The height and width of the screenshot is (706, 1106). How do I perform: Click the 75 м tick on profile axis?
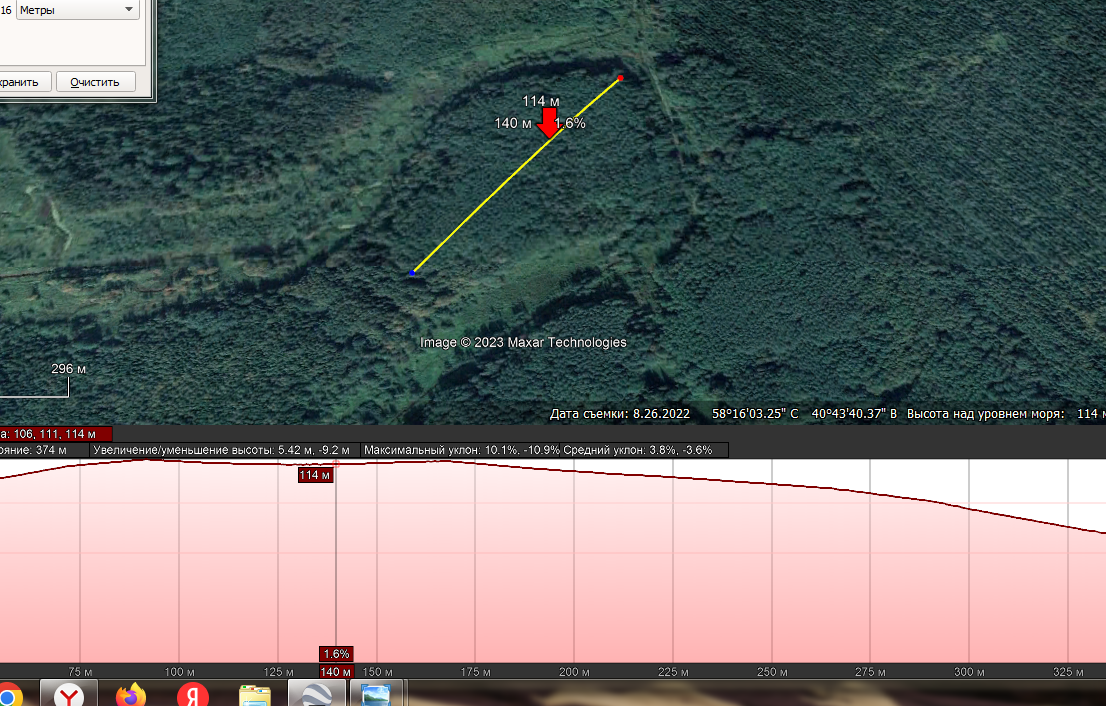80,672
